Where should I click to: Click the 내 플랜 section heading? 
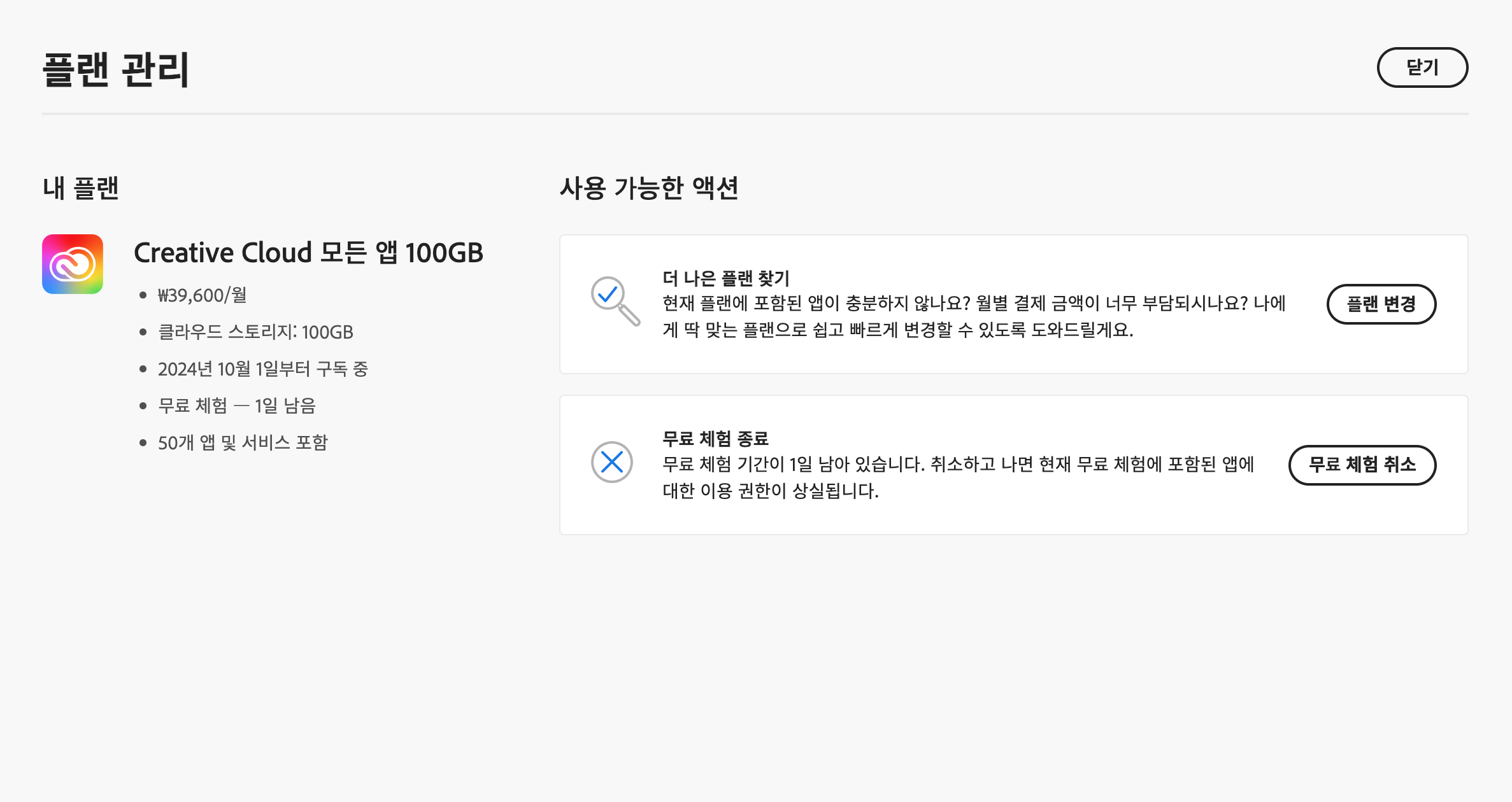(80, 188)
